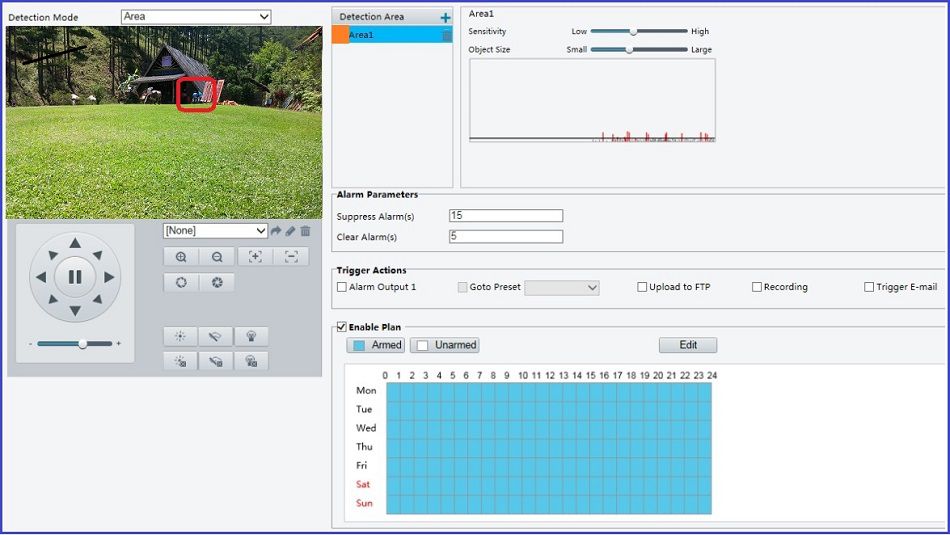Open the Detection Mode dropdown

pos(196,17)
